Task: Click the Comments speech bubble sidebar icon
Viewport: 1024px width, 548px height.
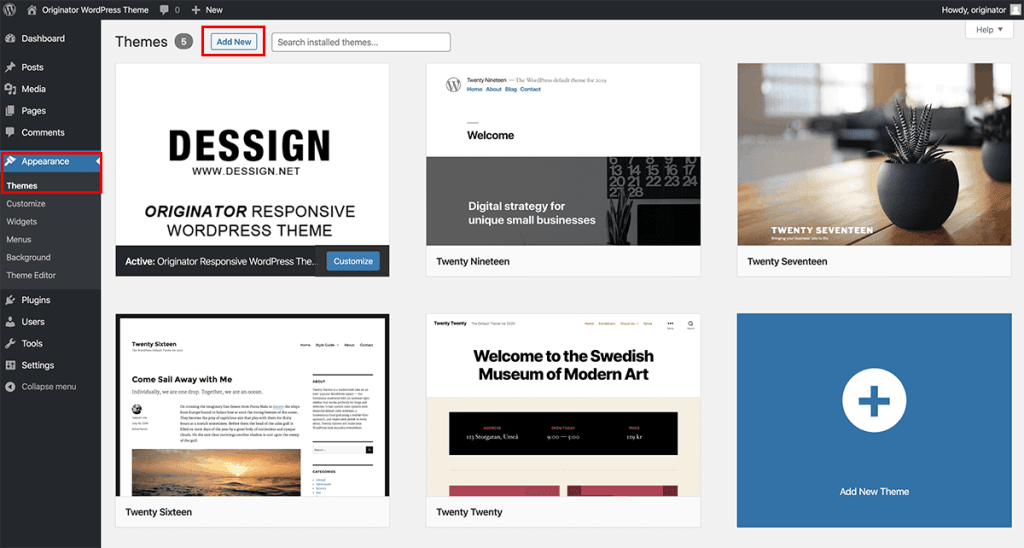Action: (x=10, y=132)
